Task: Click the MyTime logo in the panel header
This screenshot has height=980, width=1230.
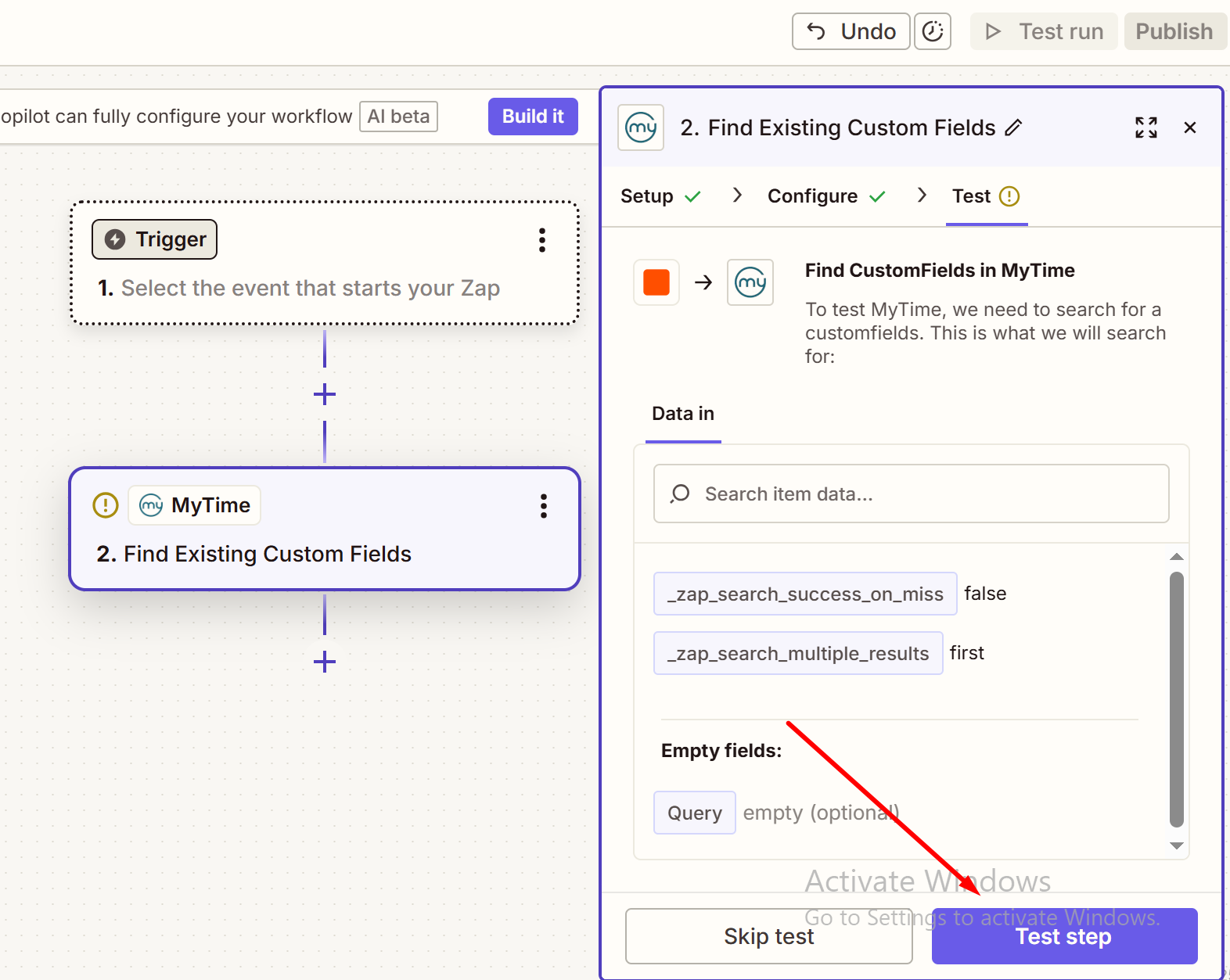Action: click(641, 127)
